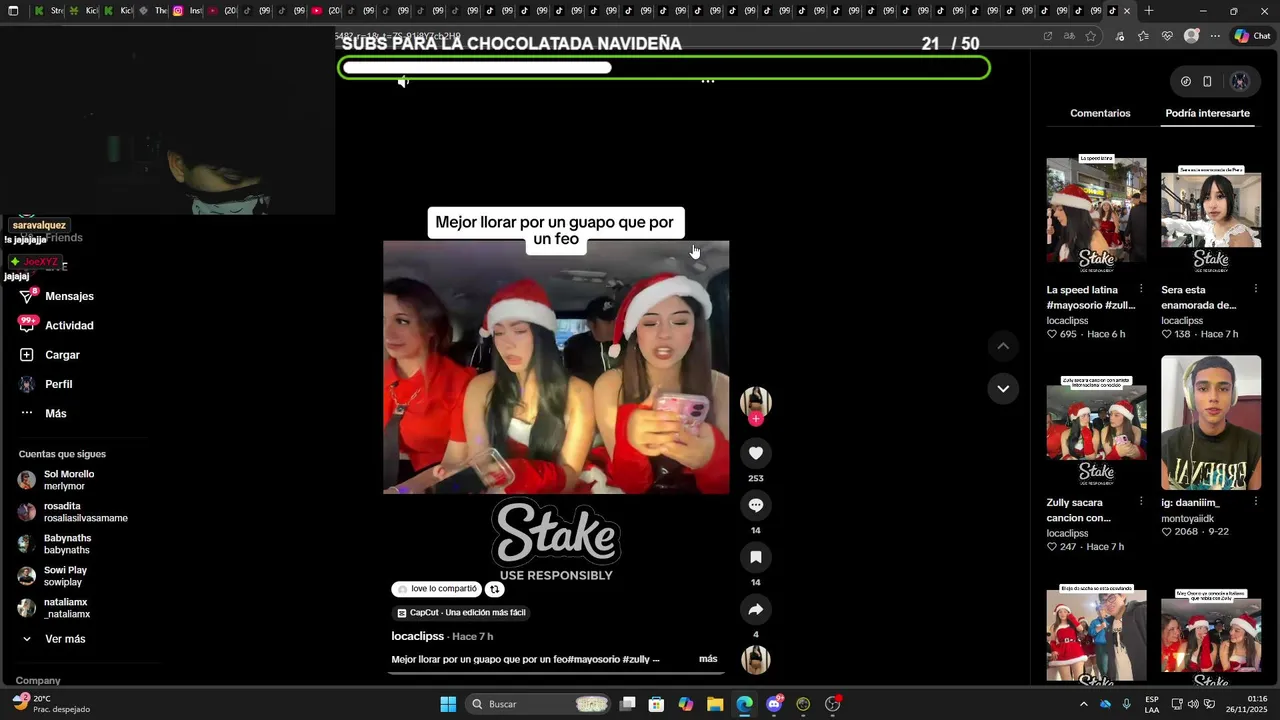This screenshot has width=1280, height=720.
Task: Open Task View on the taskbar
Action: [x=628, y=704]
